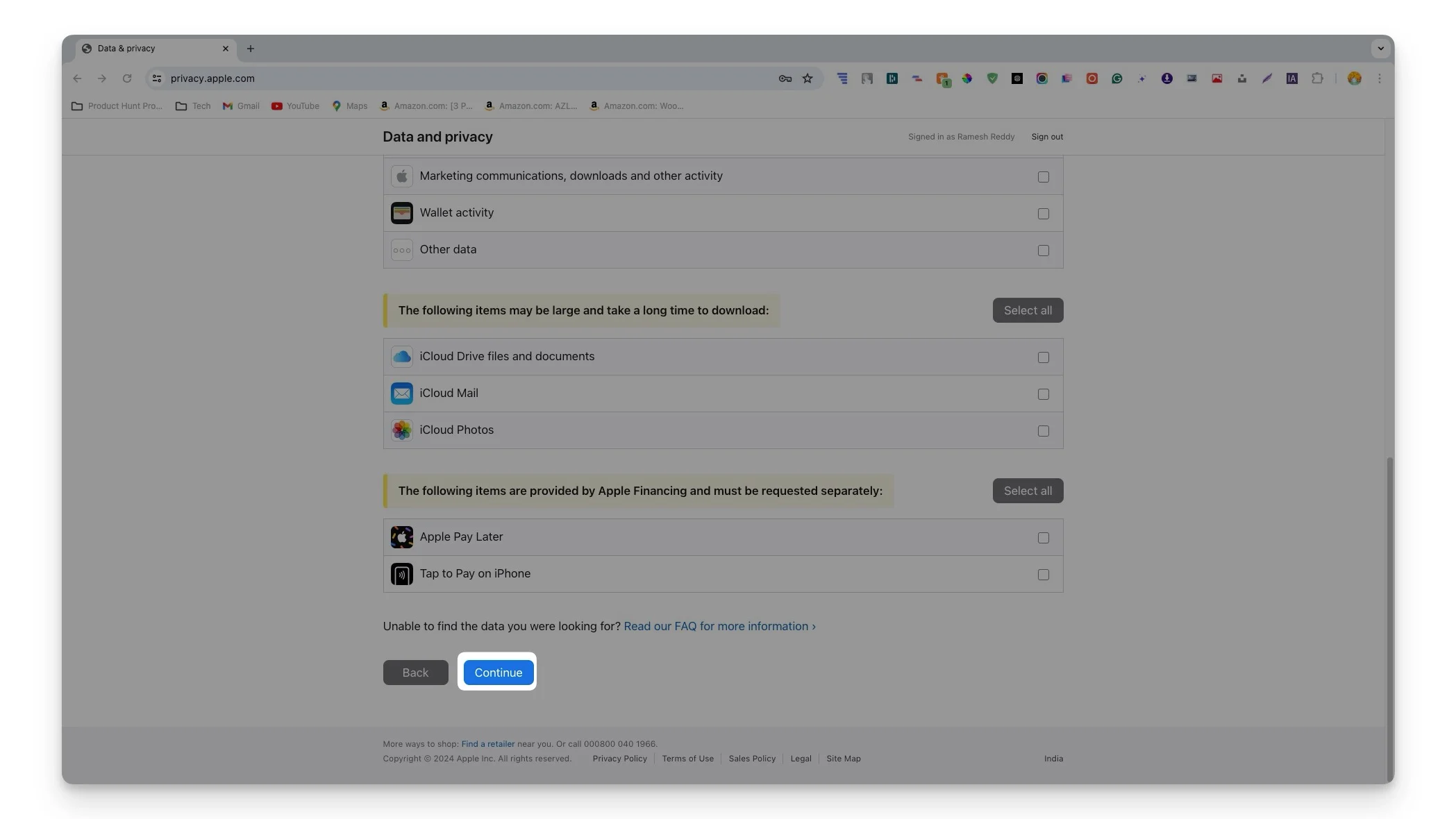Click the bookmark star icon in address bar
Viewport: 1456px width, 819px height.
pos(808,78)
